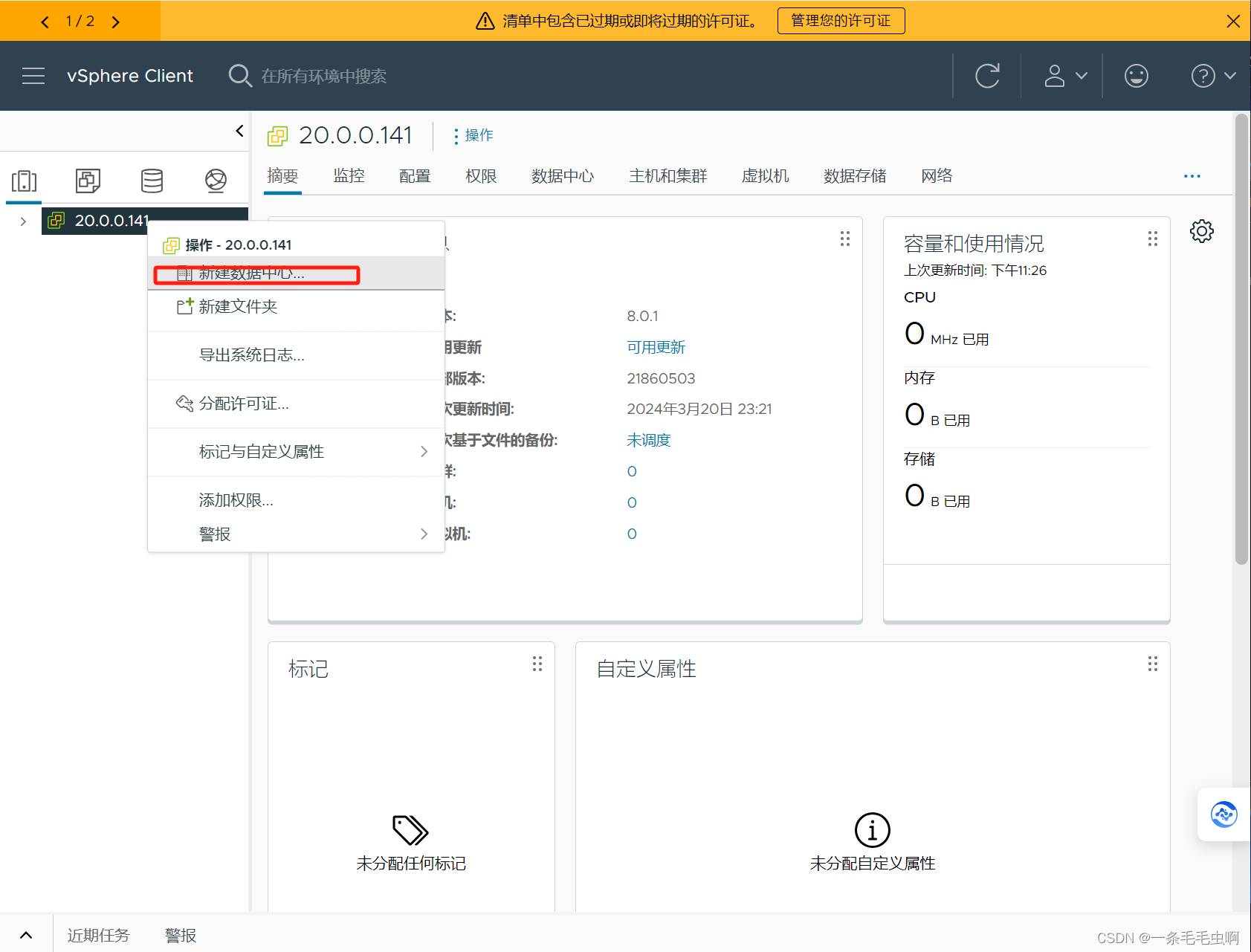The width and height of the screenshot is (1251, 952).
Task: Open the feedback smiley icon
Action: click(x=1136, y=76)
